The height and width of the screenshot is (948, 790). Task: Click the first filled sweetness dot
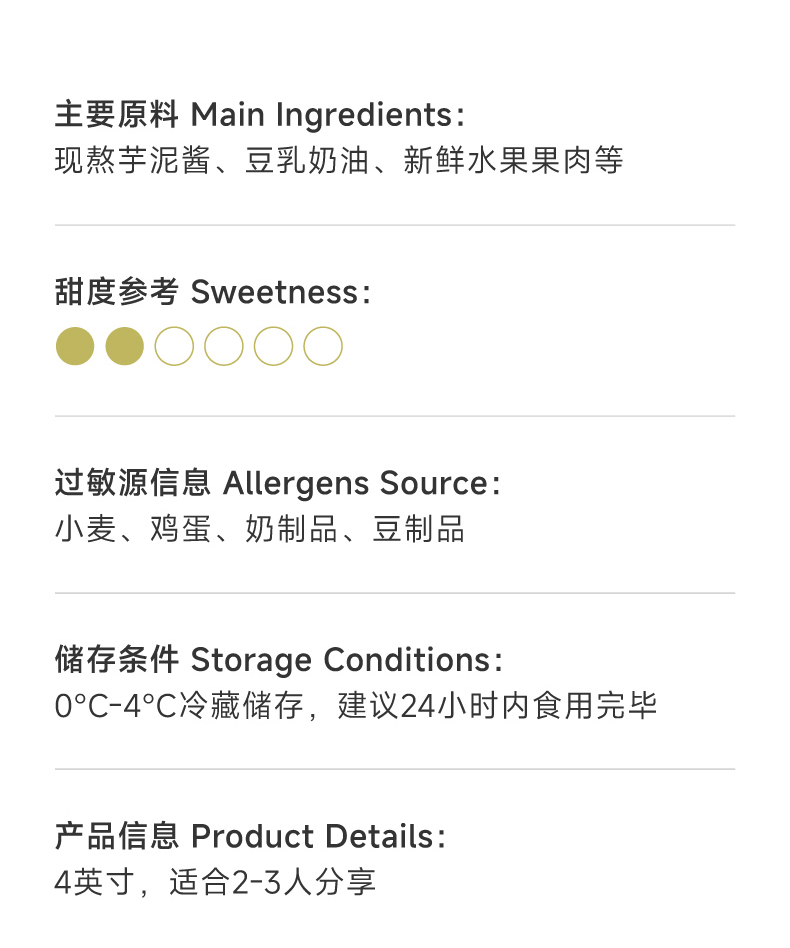tap(75, 347)
